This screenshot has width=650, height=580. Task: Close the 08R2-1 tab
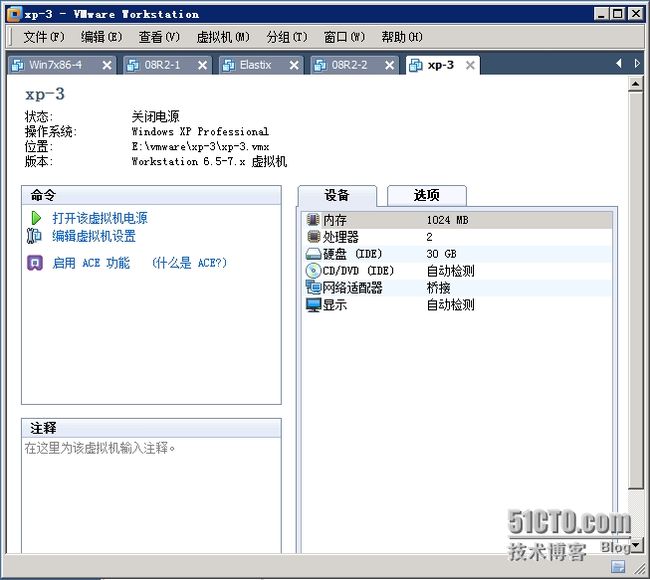coord(202,65)
